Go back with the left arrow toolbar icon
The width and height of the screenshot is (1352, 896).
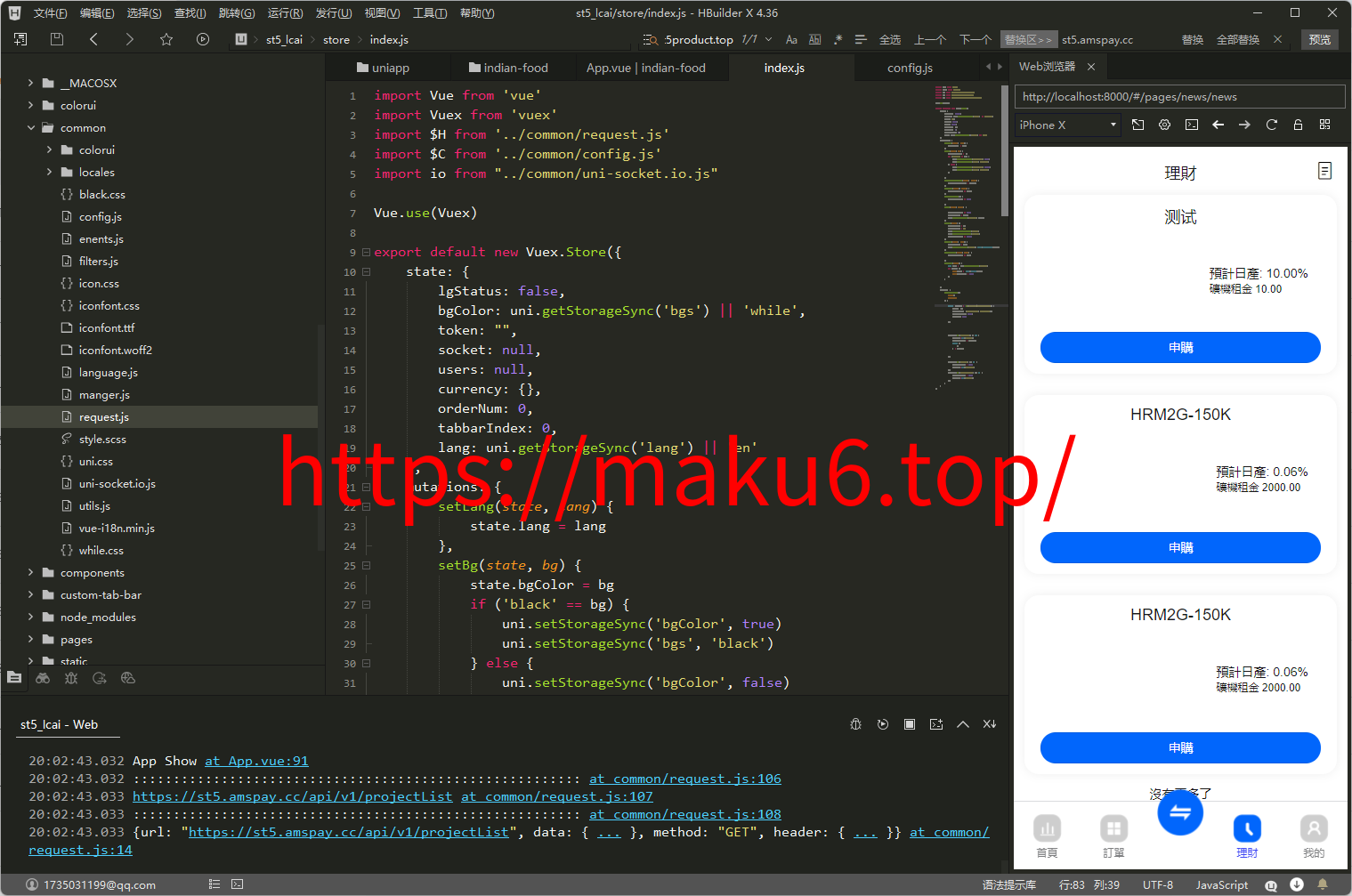click(93, 39)
